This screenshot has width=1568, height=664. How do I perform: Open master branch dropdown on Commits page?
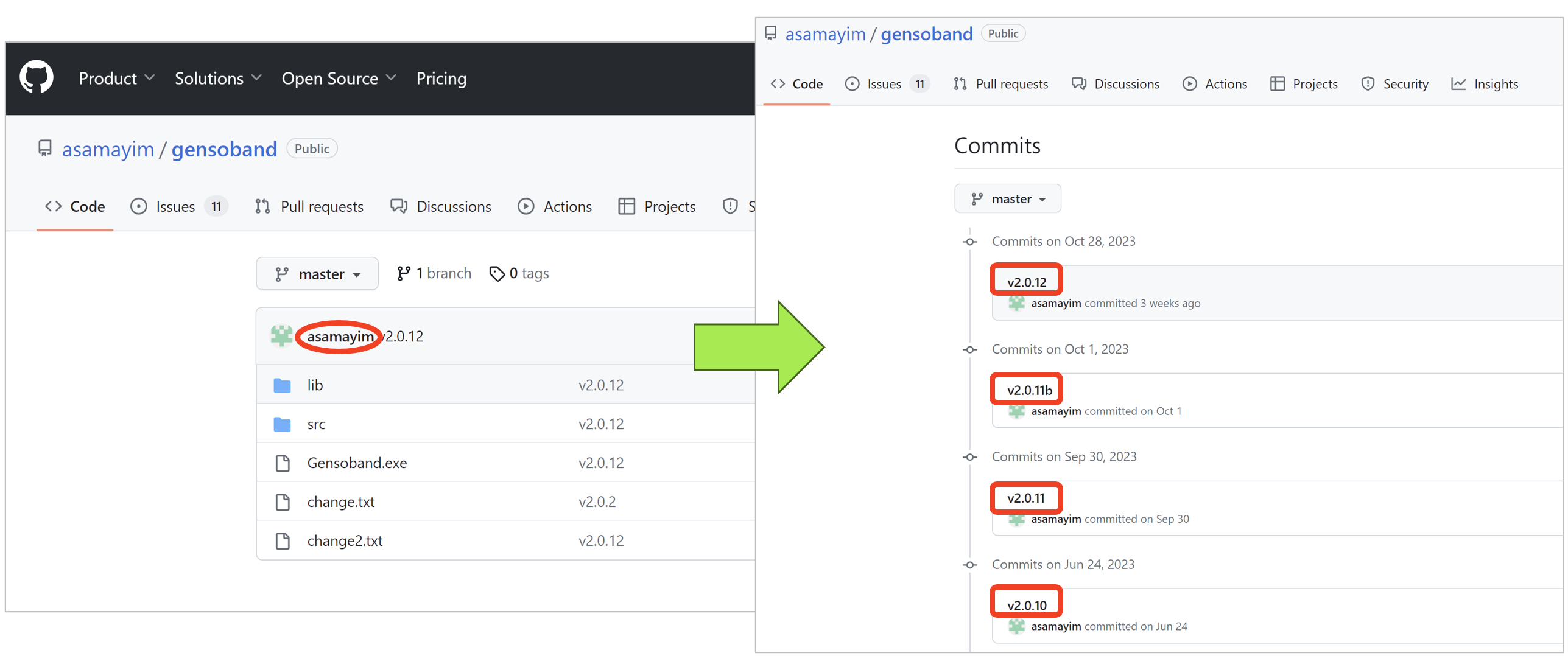pos(1007,198)
